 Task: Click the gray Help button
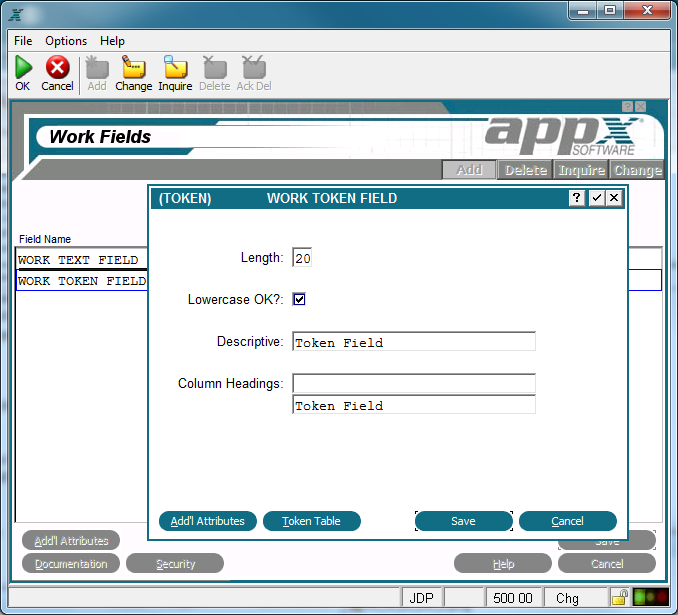coord(503,564)
